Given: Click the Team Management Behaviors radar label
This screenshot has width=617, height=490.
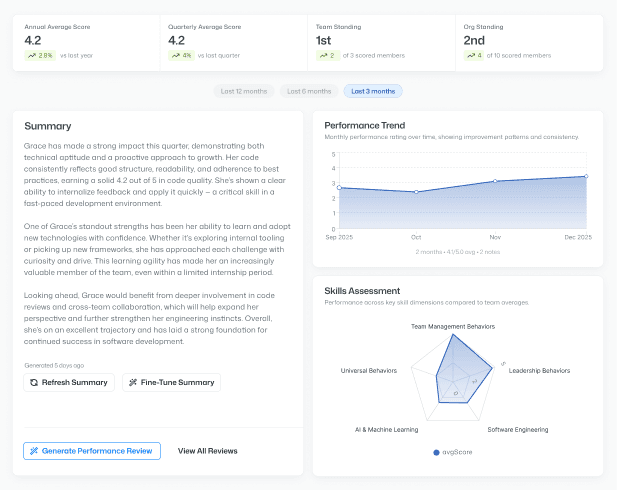Looking at the screenshot, I should click(454, 326).
